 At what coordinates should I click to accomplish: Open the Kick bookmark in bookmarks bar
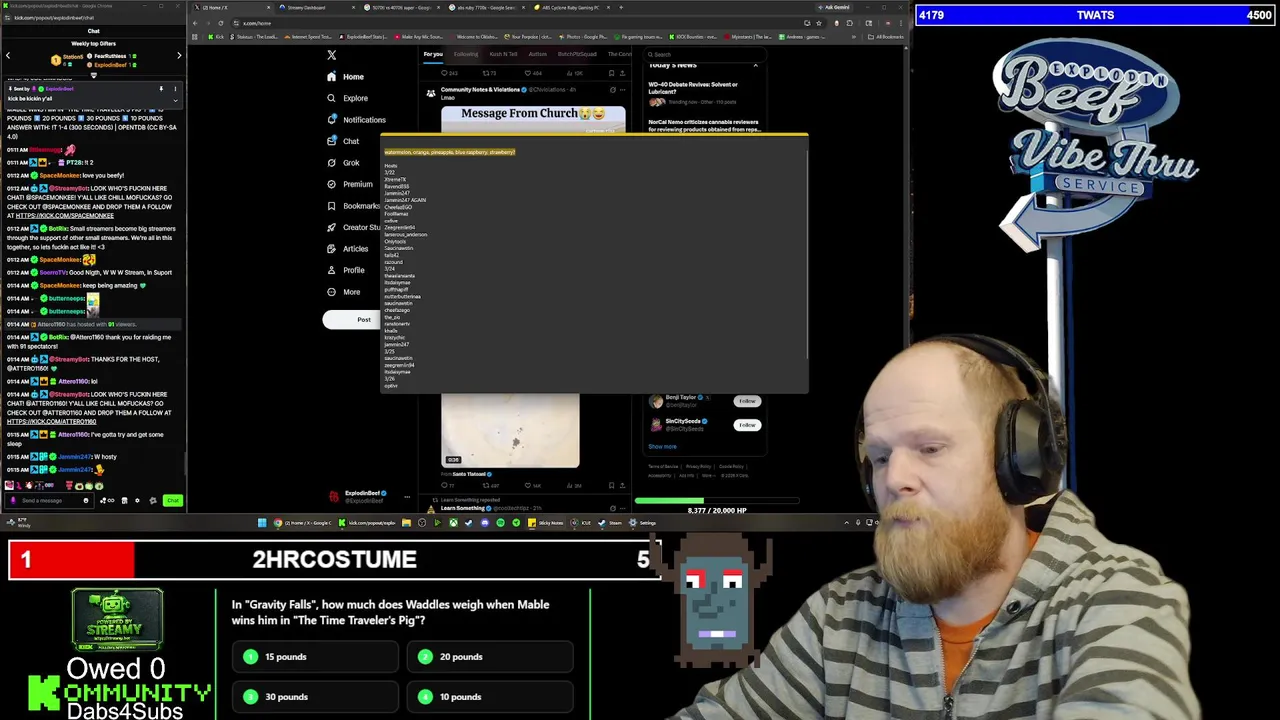point(216,37)
